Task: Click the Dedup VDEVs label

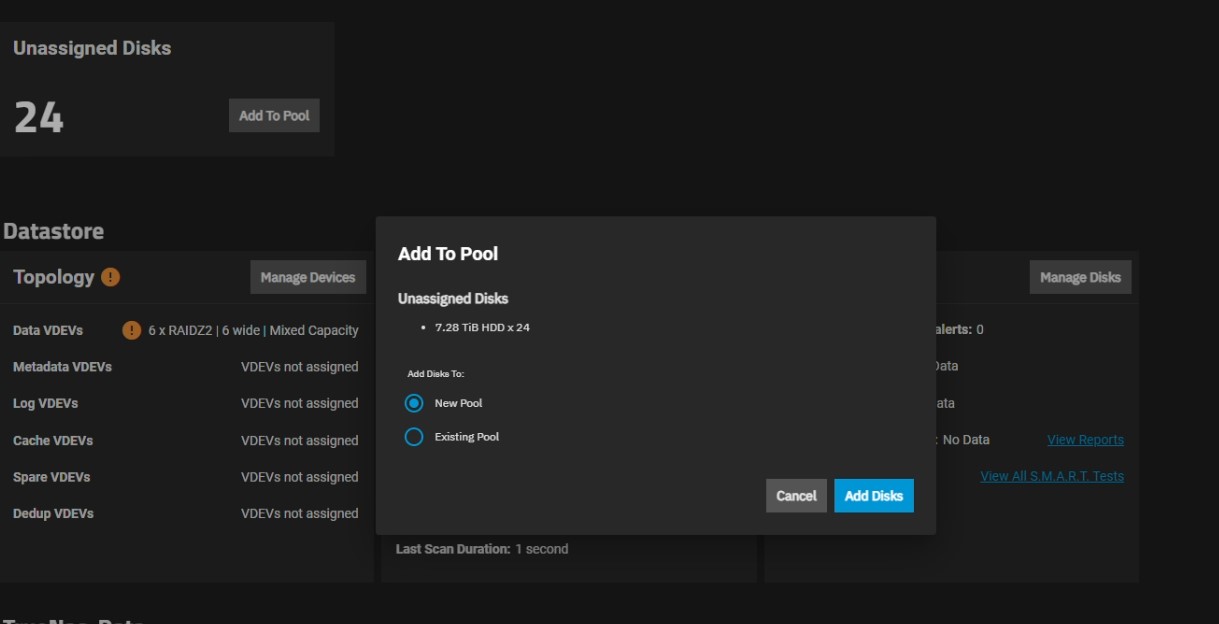Action: [x=53, y=513]
